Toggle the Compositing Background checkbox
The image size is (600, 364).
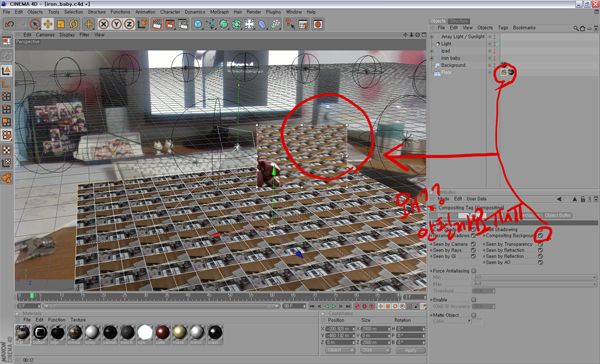[x=540, y=235]
